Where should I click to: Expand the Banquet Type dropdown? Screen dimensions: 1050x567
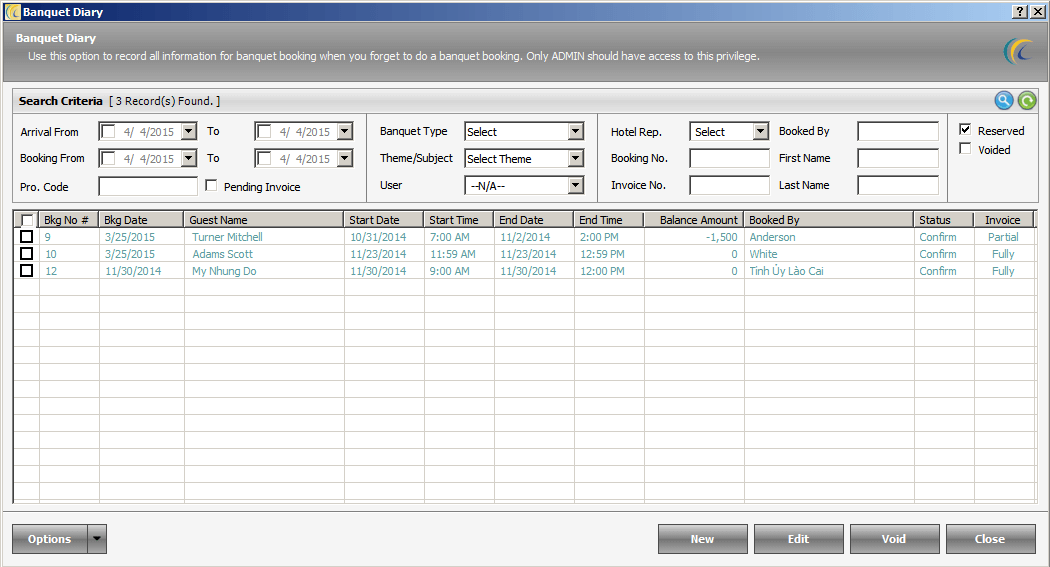(x=575, y=132)
